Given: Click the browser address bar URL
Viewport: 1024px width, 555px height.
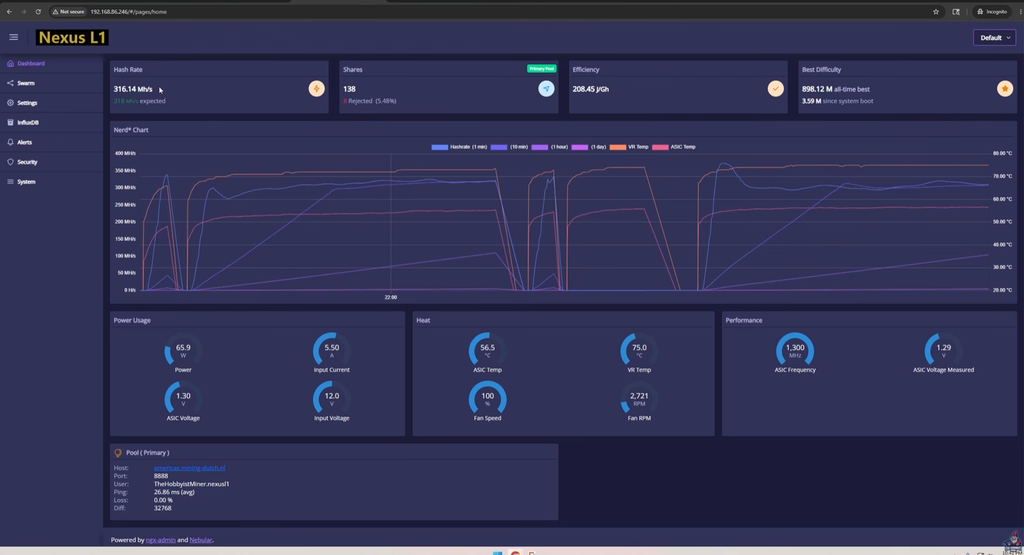Looking at the screenshot, I should pyautogui.click(x=129, y=12).
